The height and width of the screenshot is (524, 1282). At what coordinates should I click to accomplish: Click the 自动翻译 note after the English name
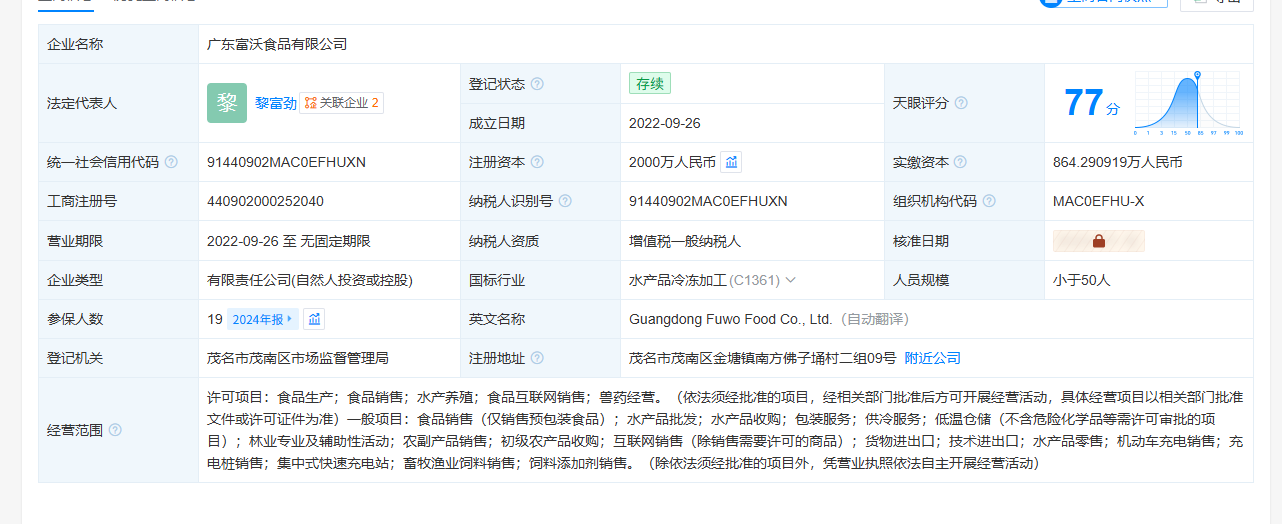click(x=874, y=319)
